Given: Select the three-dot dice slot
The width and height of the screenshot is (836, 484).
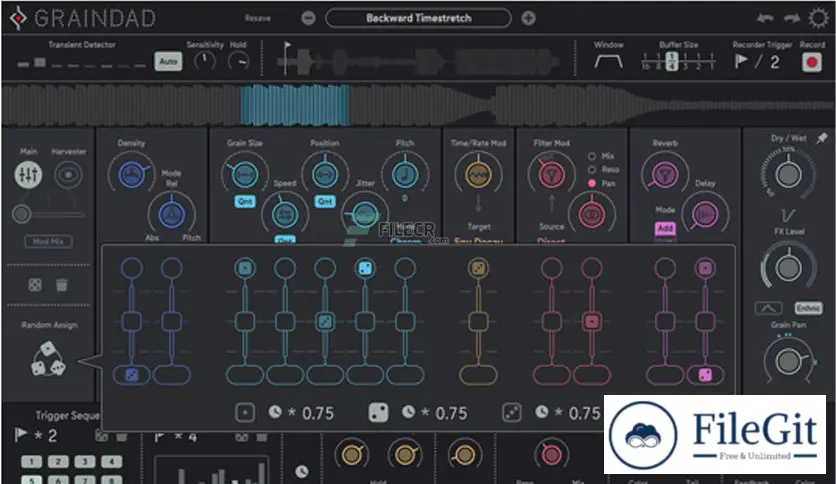Looking at the screenshot, I should (x=511, y=413).
